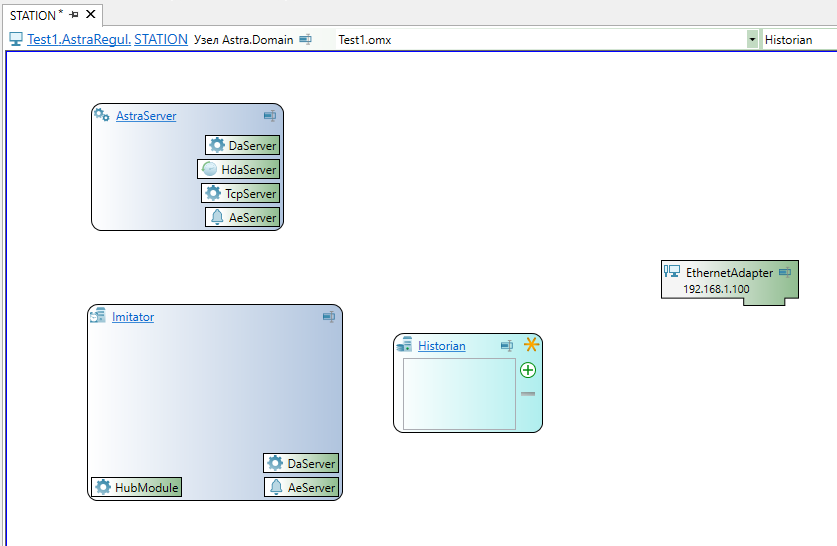Switch to the STATION document tab

click(33, 15)
